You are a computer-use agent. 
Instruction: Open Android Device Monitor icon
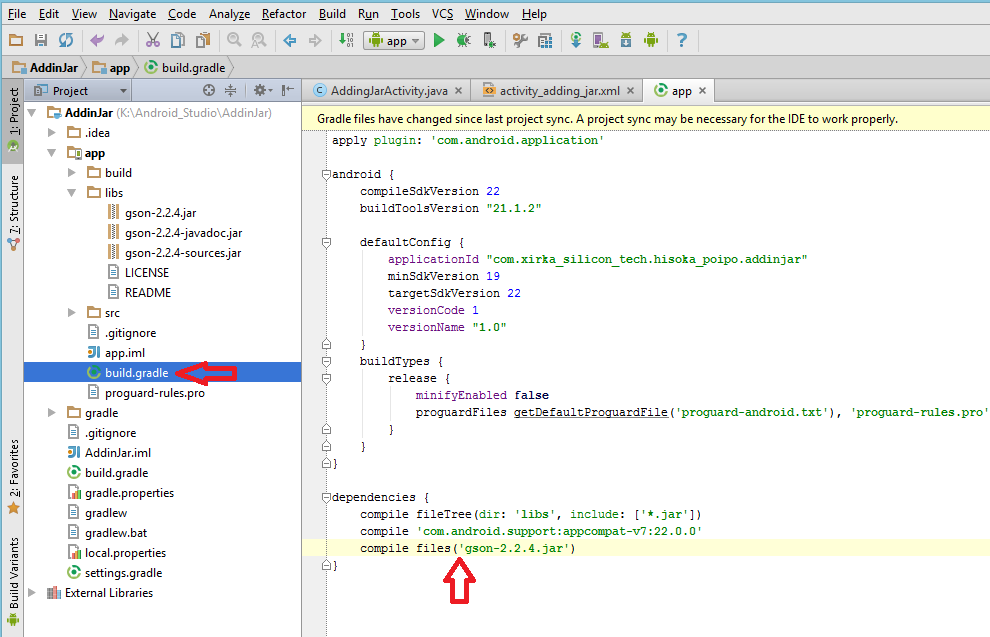point(651,40)
